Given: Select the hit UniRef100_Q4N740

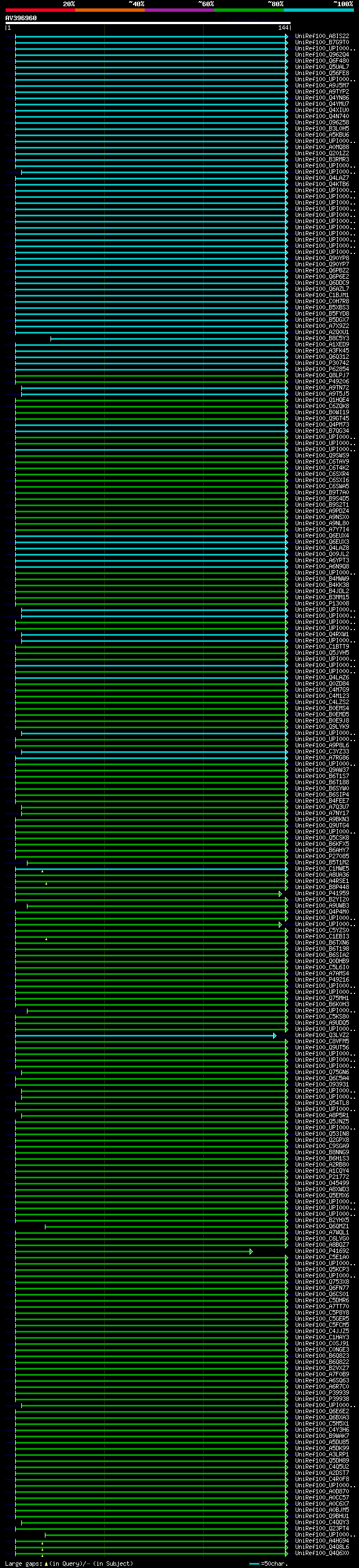Looking at the screenshot, I should 323,116.
